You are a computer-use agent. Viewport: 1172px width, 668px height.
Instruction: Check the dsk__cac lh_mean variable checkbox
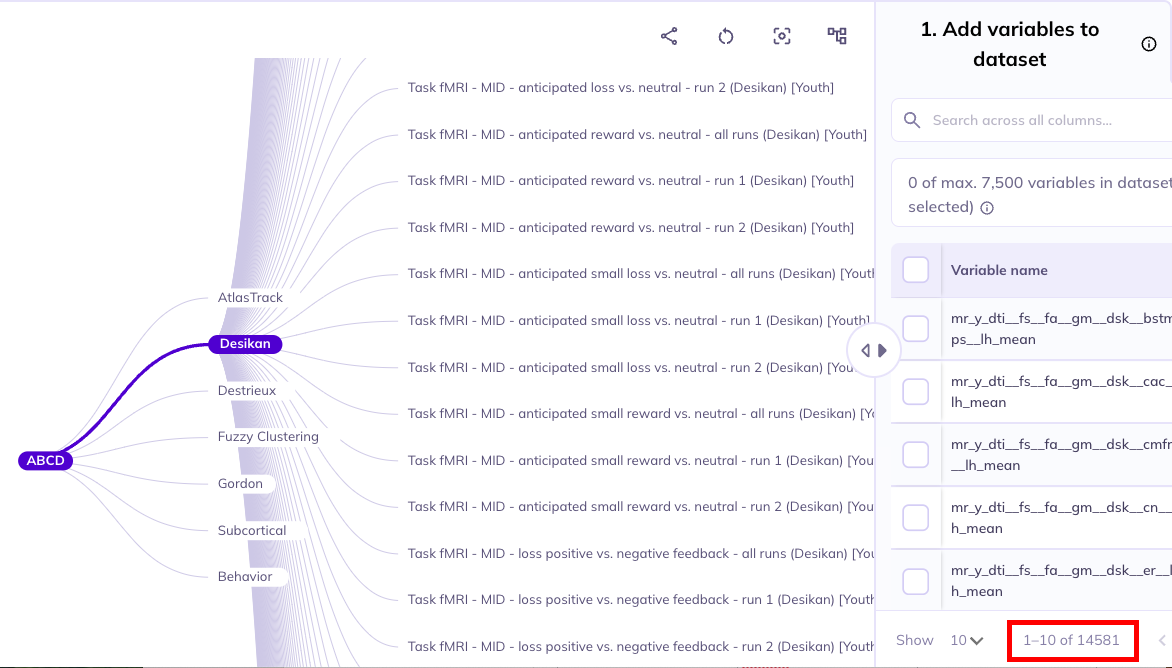click(x=916, y=392)
